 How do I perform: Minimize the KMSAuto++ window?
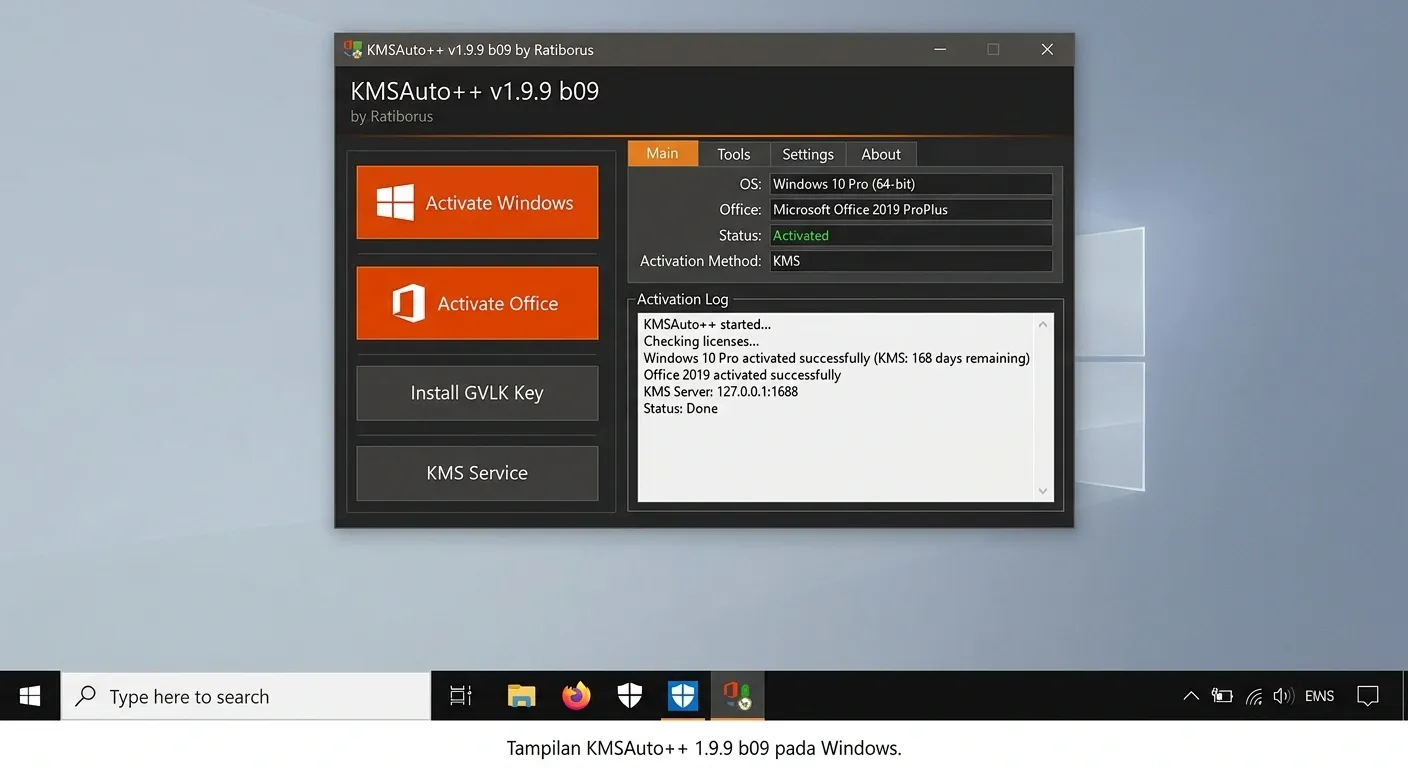pos(940,49)
